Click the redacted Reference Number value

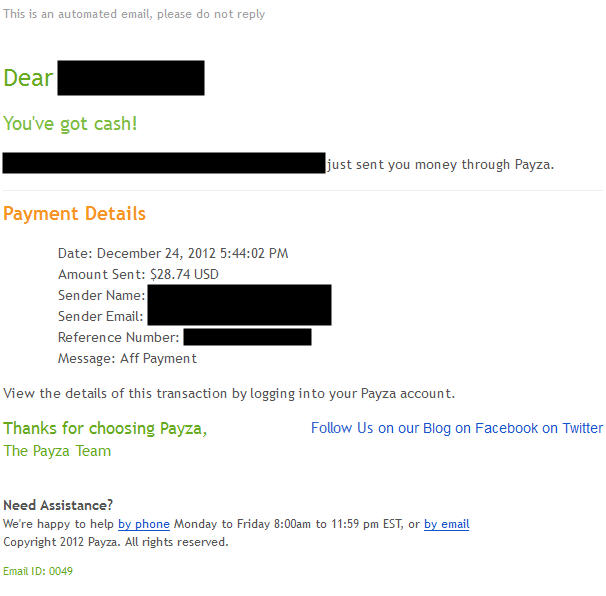coord(247,337)
